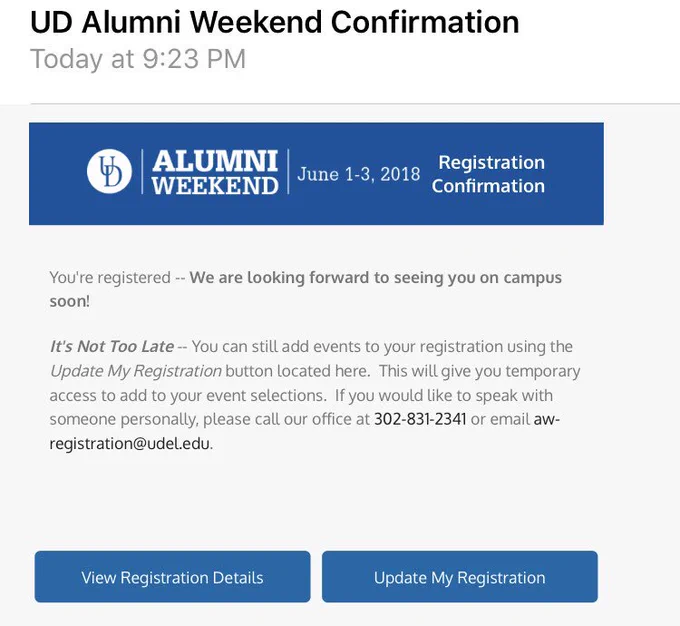Click the Update My Registration button

(460, 577)
